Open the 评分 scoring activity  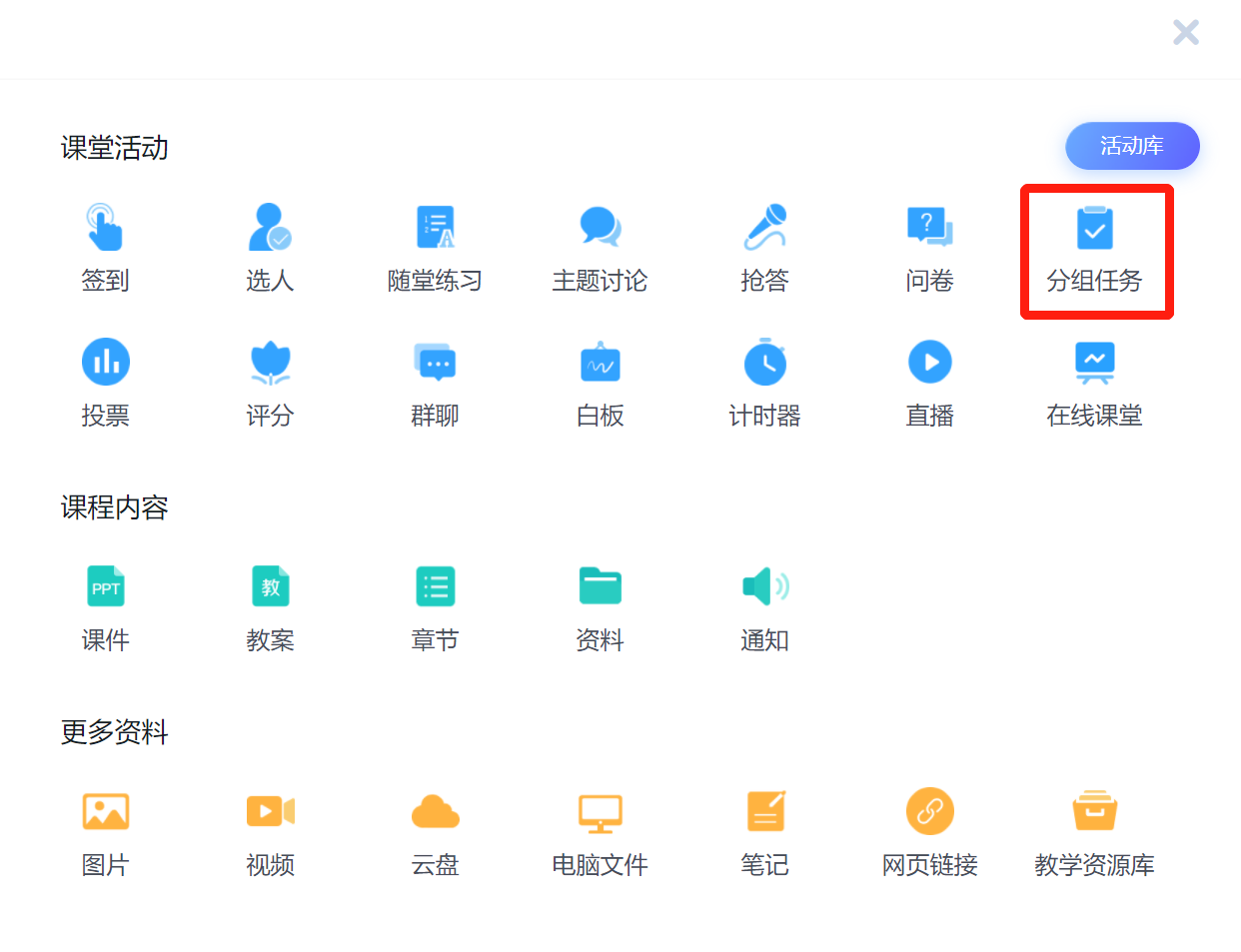[270, 384]
